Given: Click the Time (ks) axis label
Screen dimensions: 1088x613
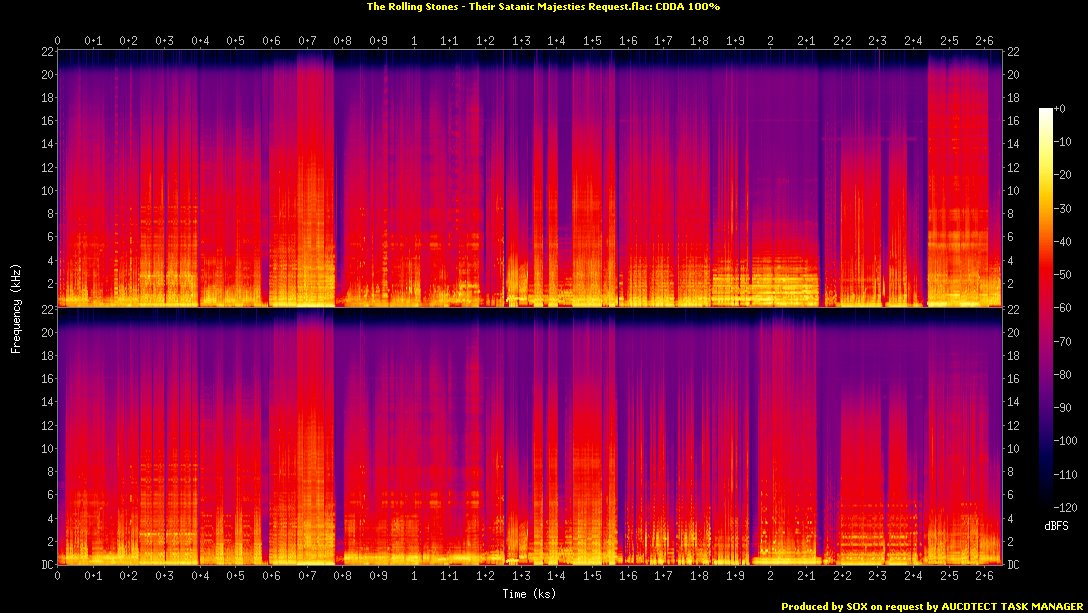Looking at the screenshot, I should pyautogui.click(x=531, y=593).
